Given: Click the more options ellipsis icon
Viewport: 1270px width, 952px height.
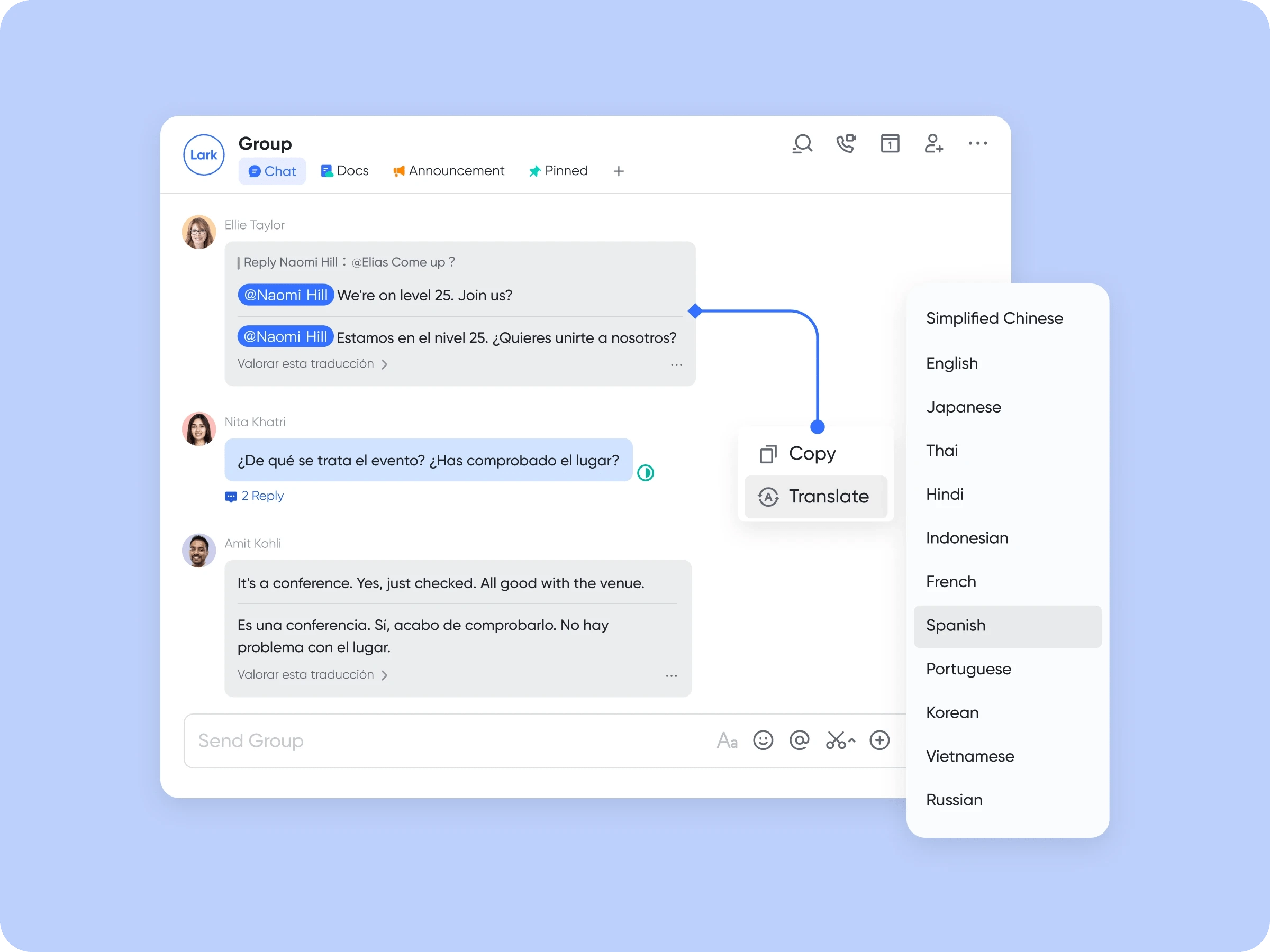Looking at the screenshot, I should (978, 142).
